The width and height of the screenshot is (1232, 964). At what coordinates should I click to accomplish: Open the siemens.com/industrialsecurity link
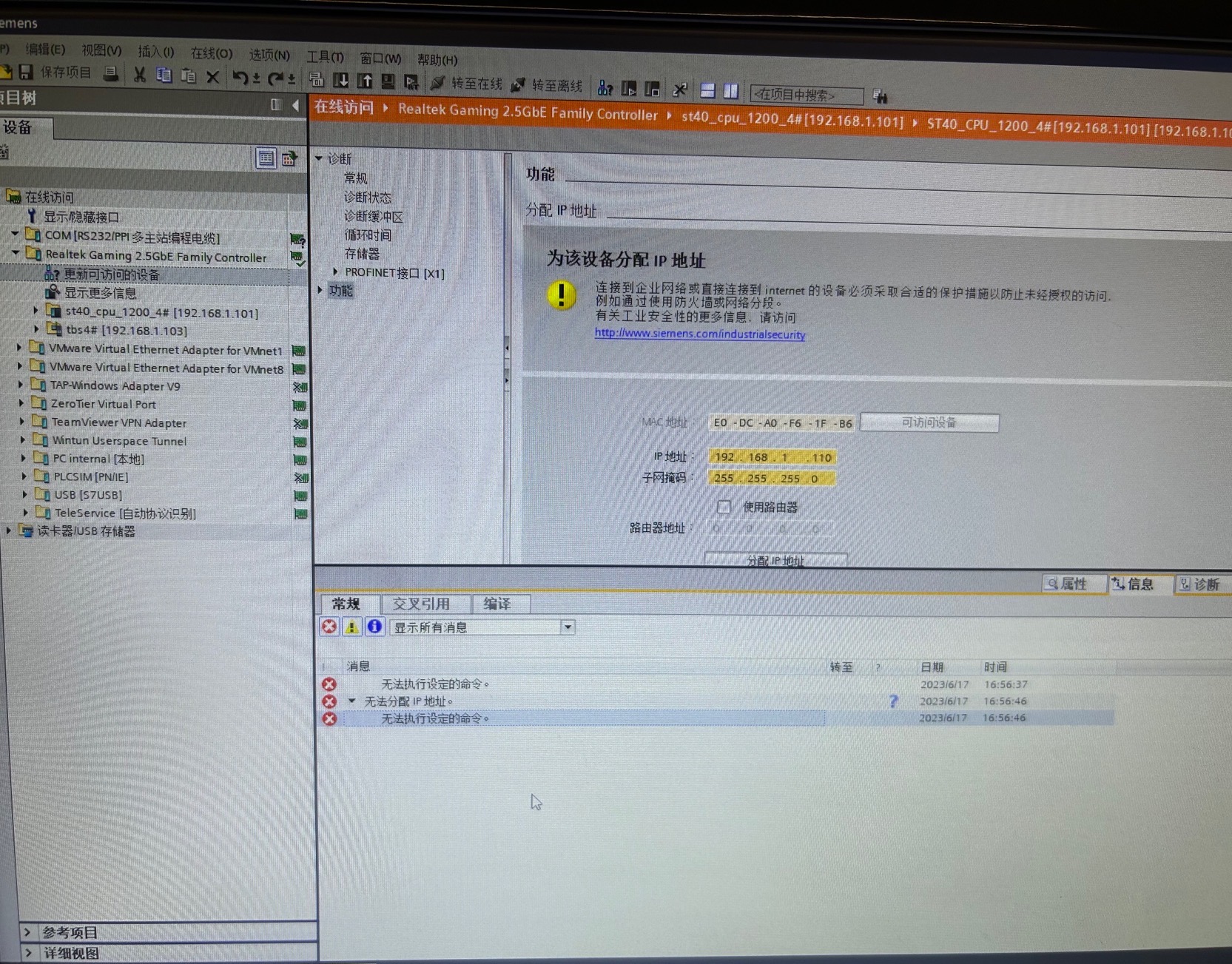tap(700, 334)
